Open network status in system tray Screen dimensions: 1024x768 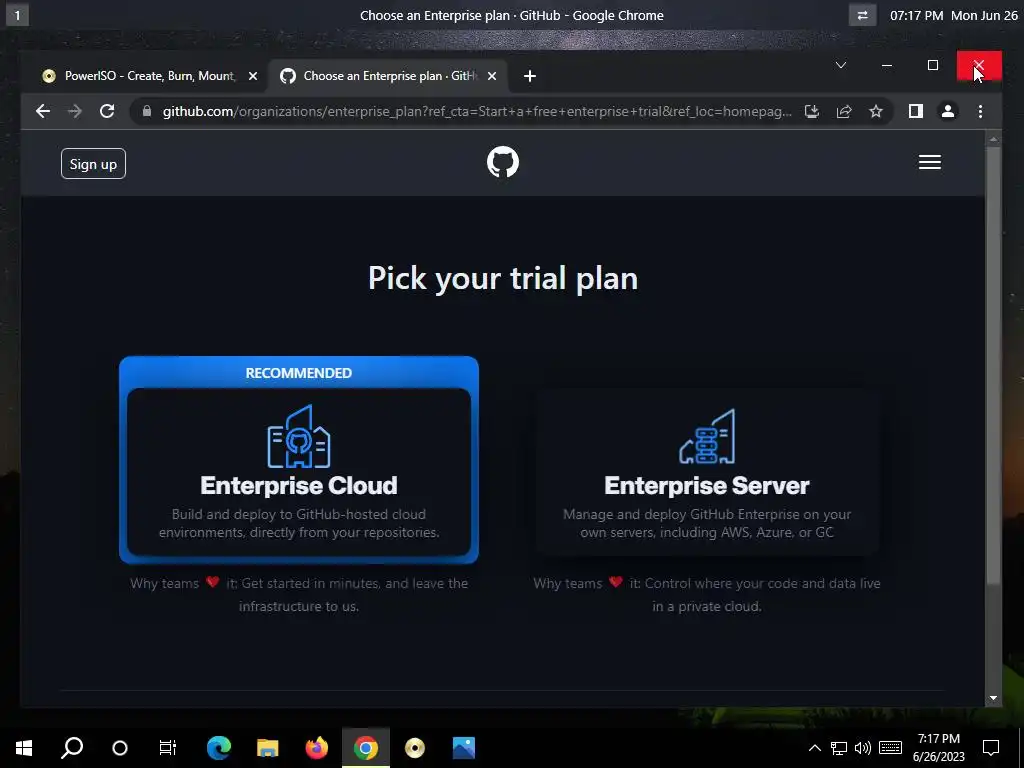pyautogui.click(x=839, y=748)
